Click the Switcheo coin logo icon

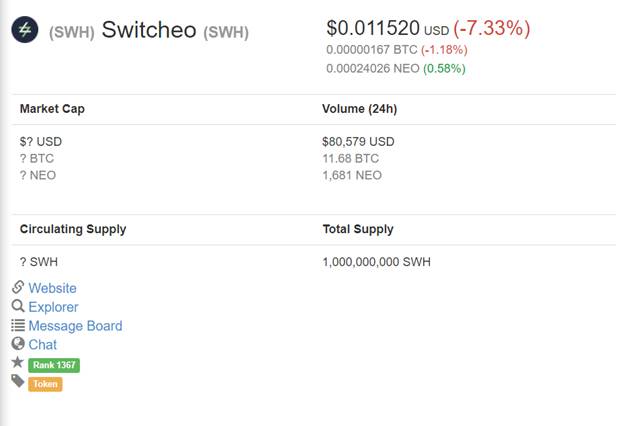tap(25, 30)
